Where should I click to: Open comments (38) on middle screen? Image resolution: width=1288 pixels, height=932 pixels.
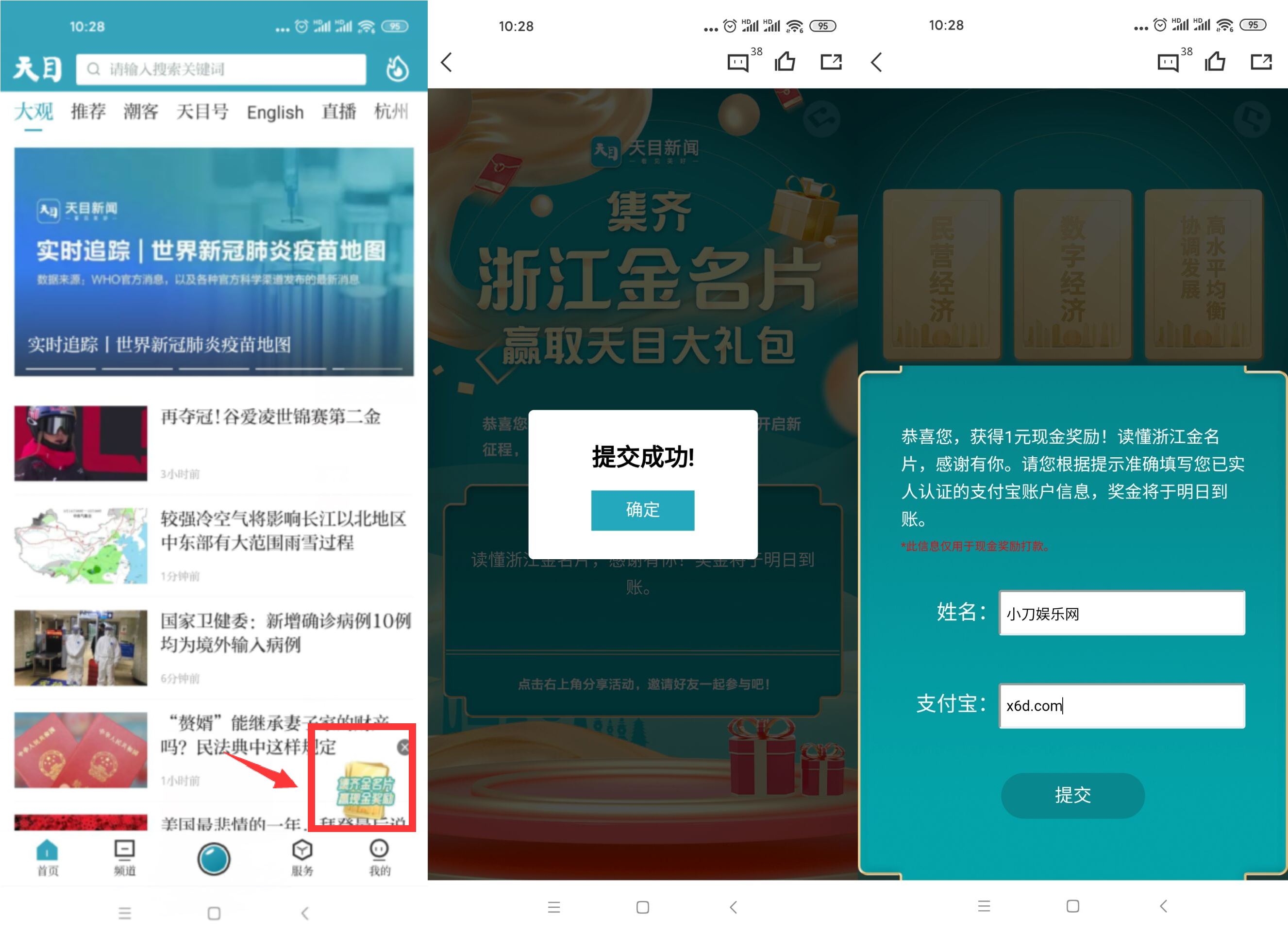click(x=744, y=60)
